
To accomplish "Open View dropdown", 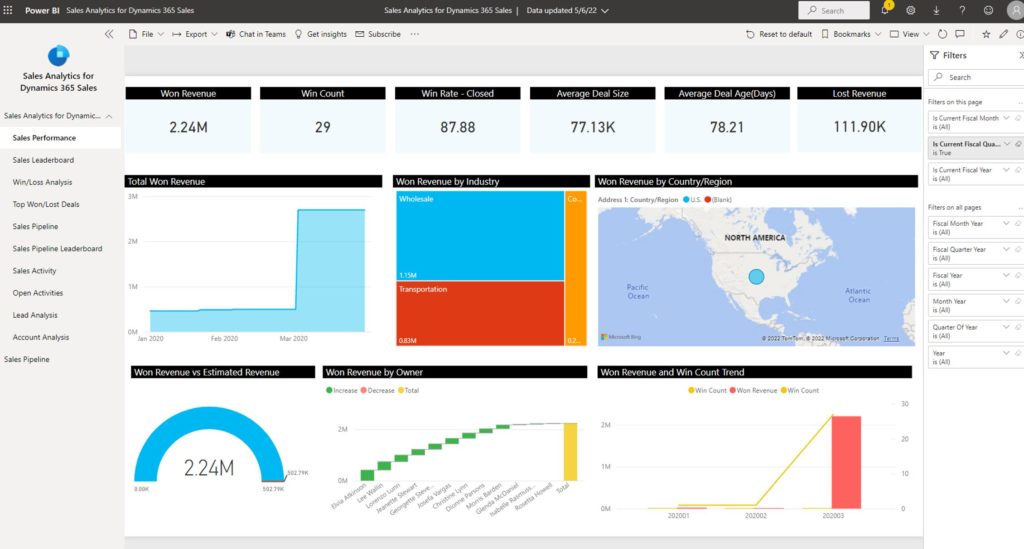I will (x=910, y=34).
